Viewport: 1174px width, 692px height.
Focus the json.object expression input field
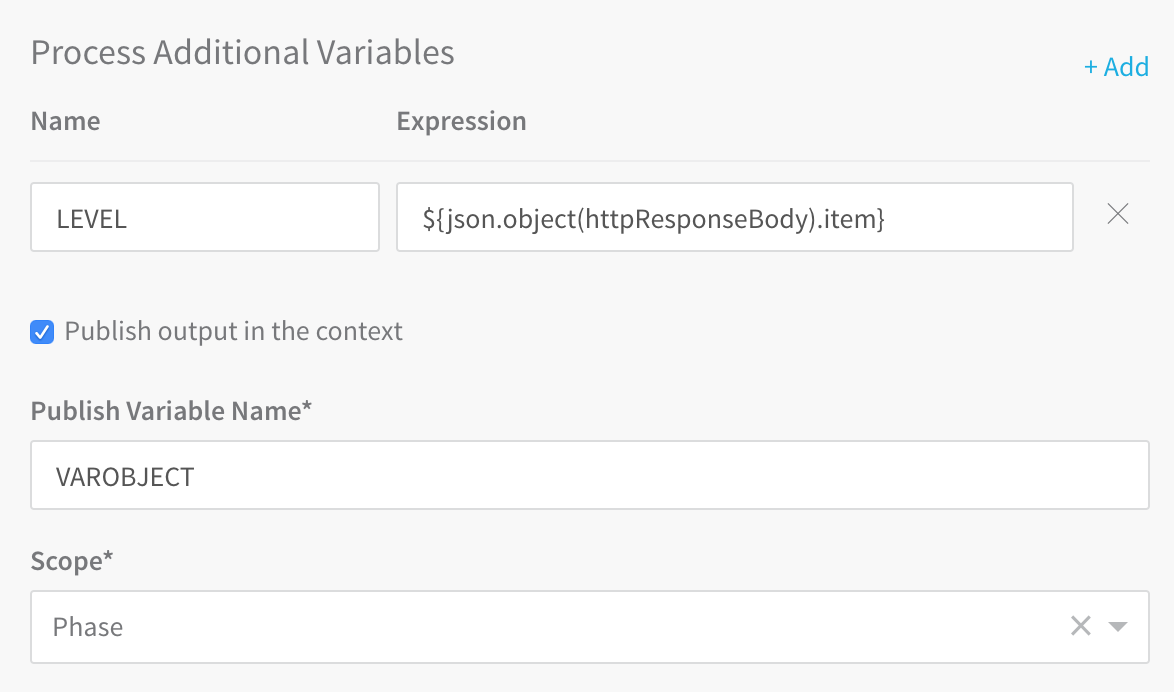point(734,217)
